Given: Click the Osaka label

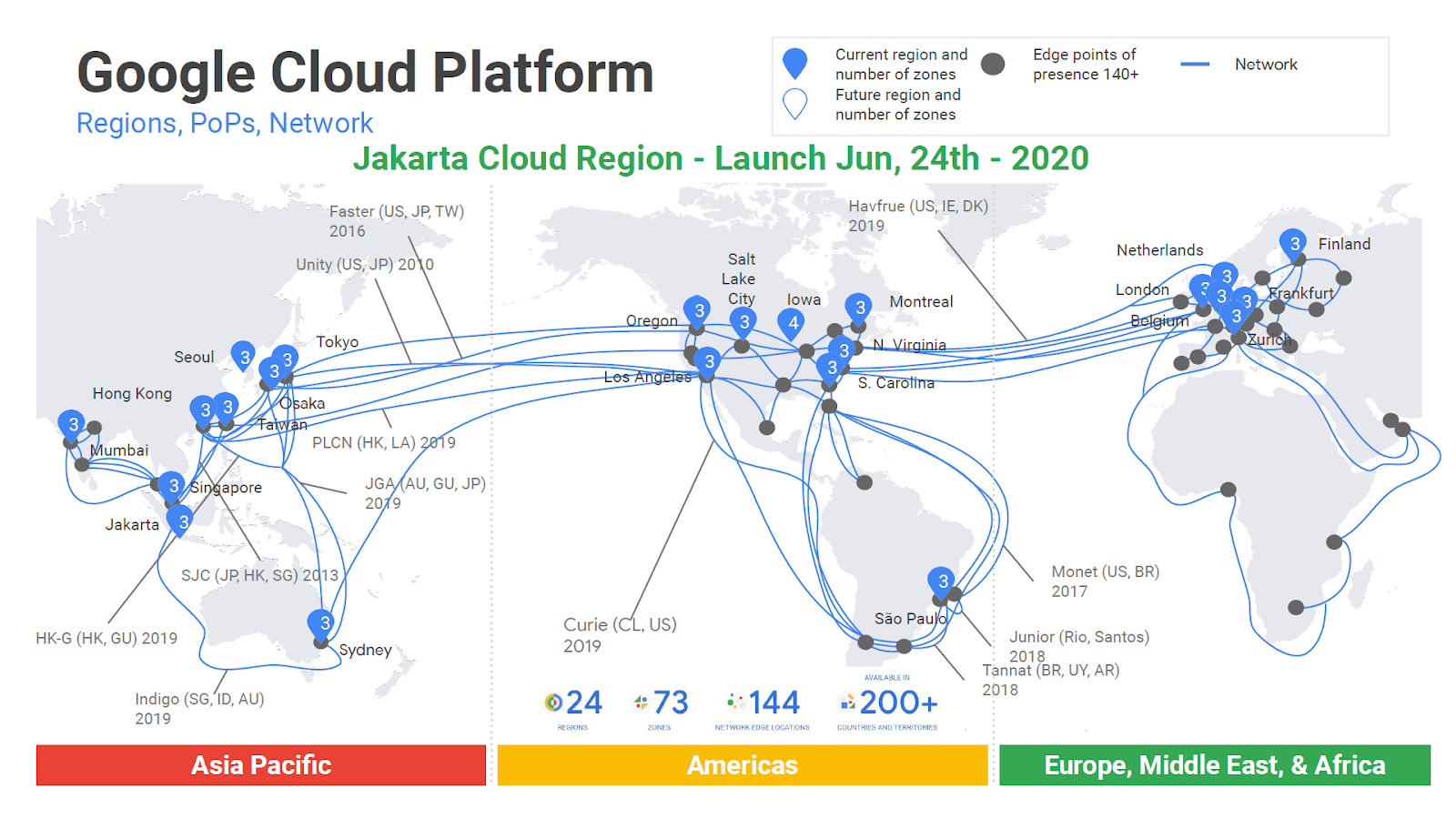Looking at the screenshot, I should [x=302, y=403].
